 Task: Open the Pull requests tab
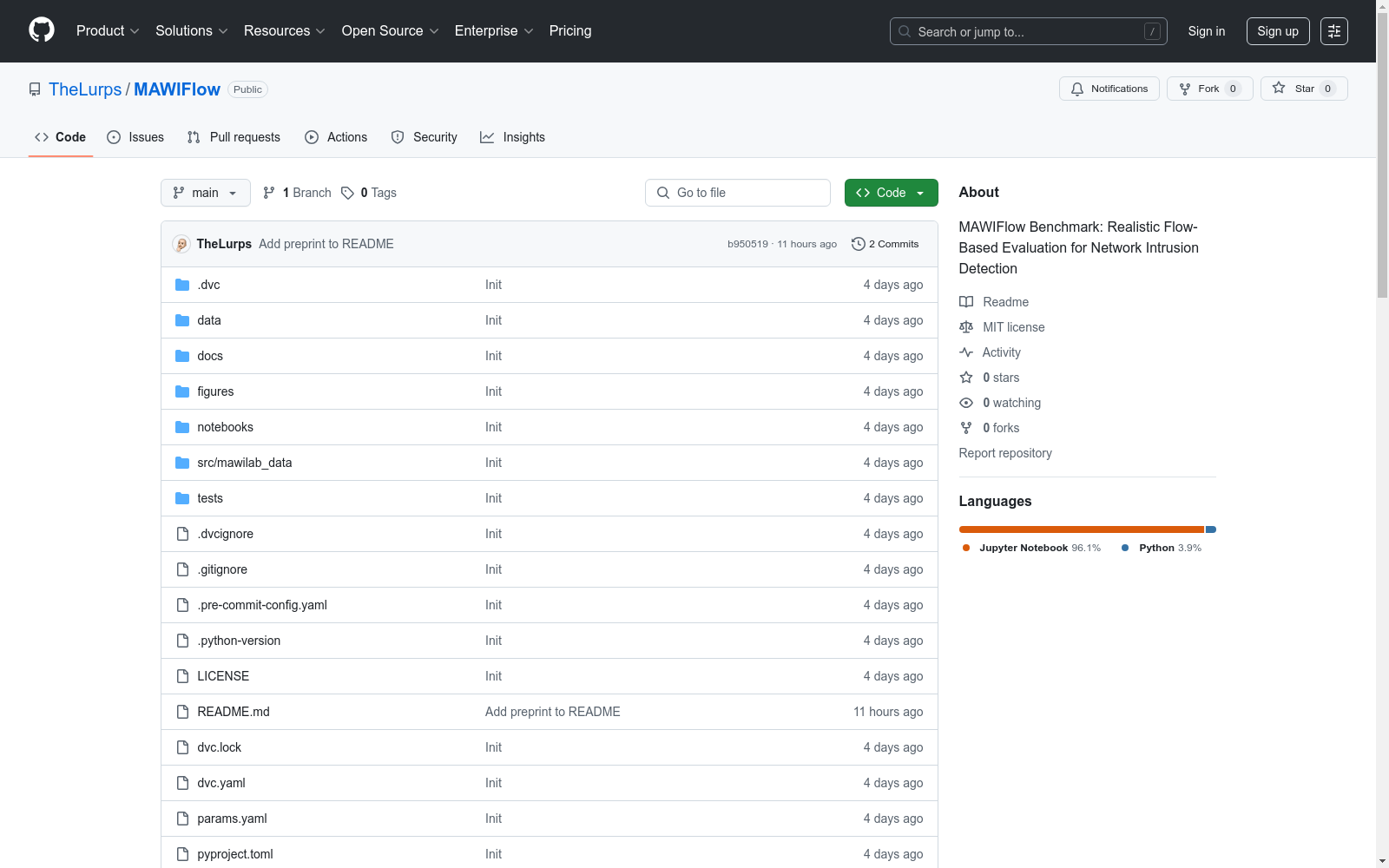[x=234, y=137]
